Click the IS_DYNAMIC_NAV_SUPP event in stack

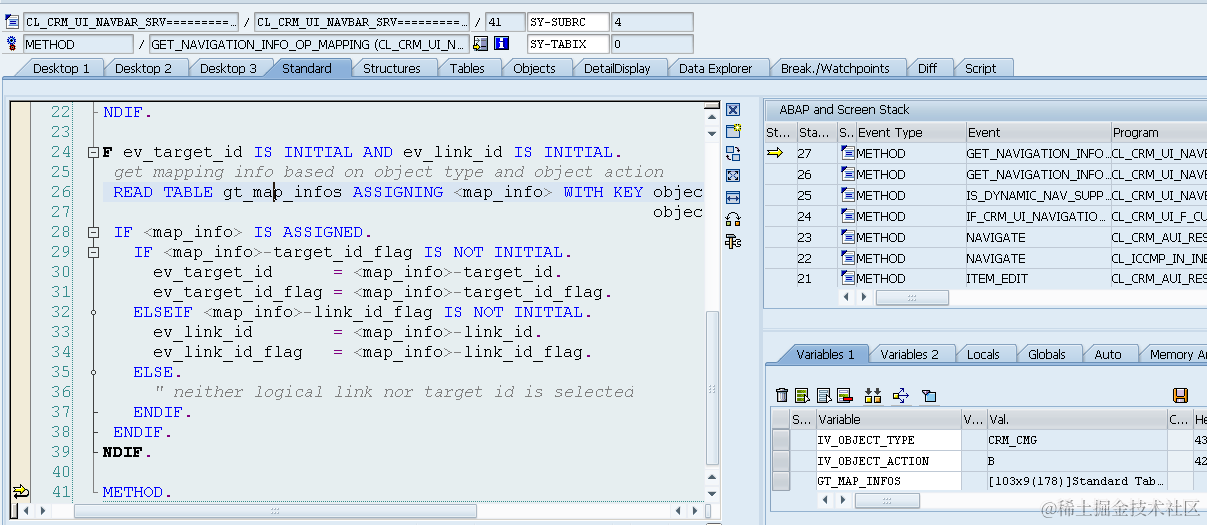coord(1036,195)
